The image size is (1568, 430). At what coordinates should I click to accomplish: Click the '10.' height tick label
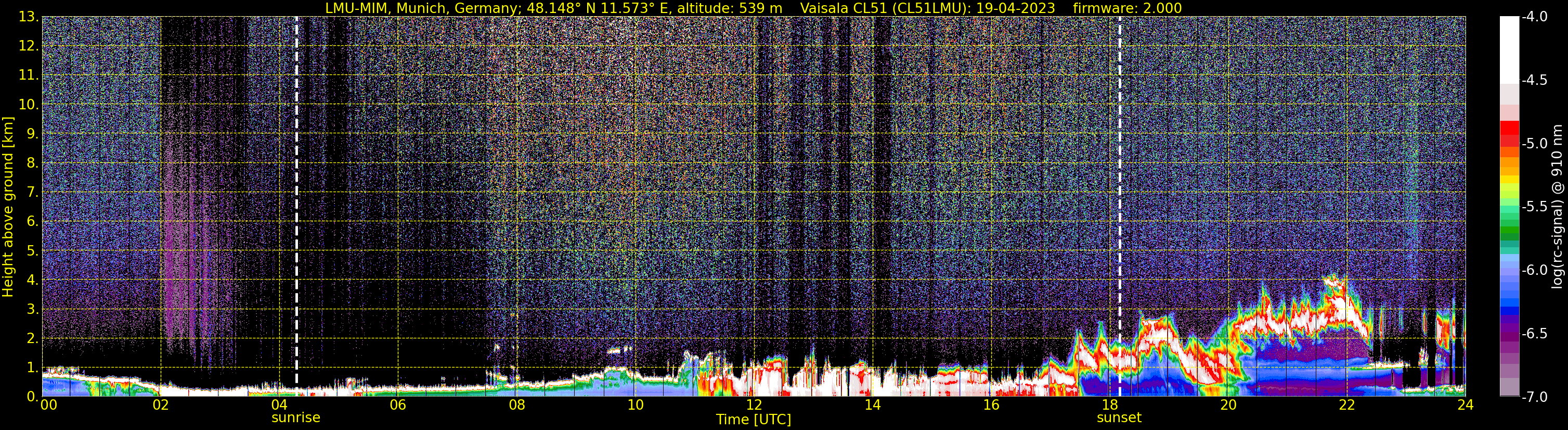29,105
